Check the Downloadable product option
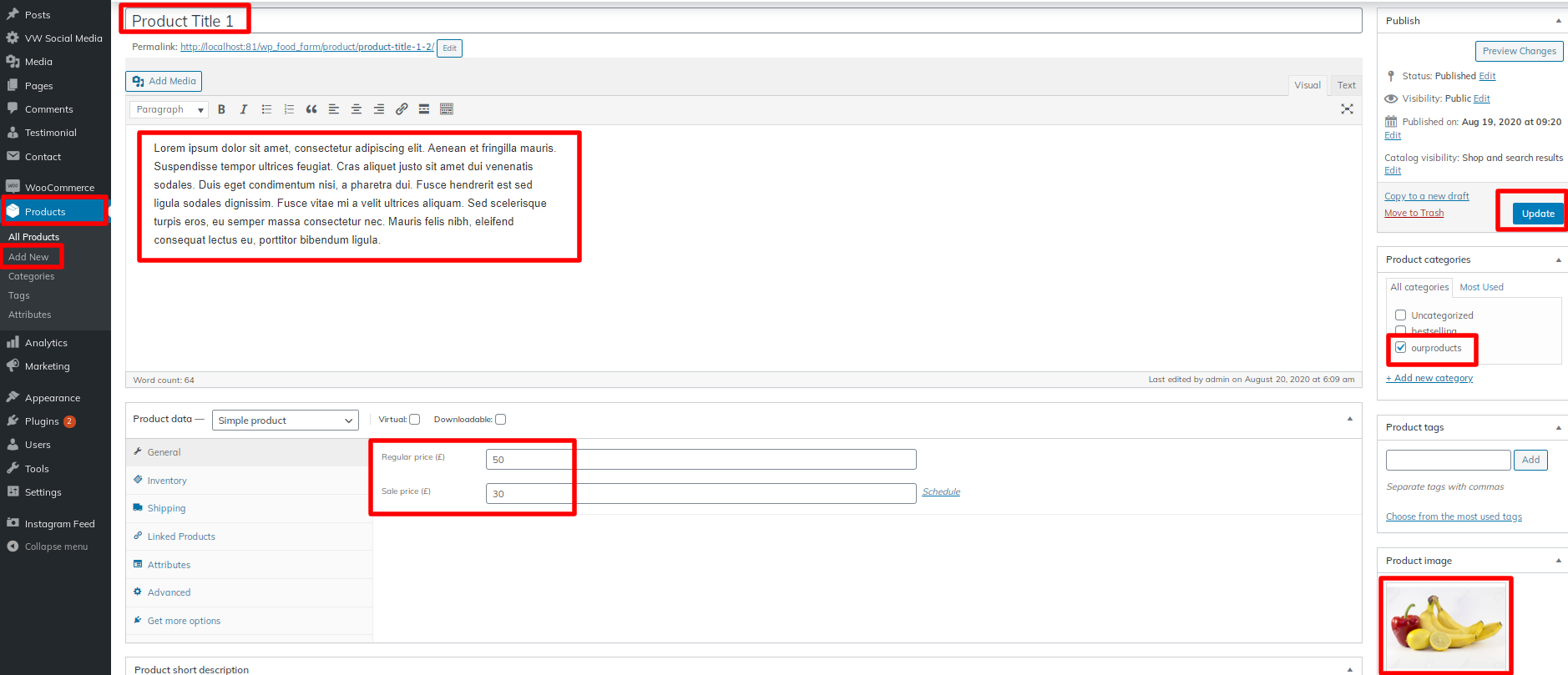1568x675 pixels. pos(501,420)
